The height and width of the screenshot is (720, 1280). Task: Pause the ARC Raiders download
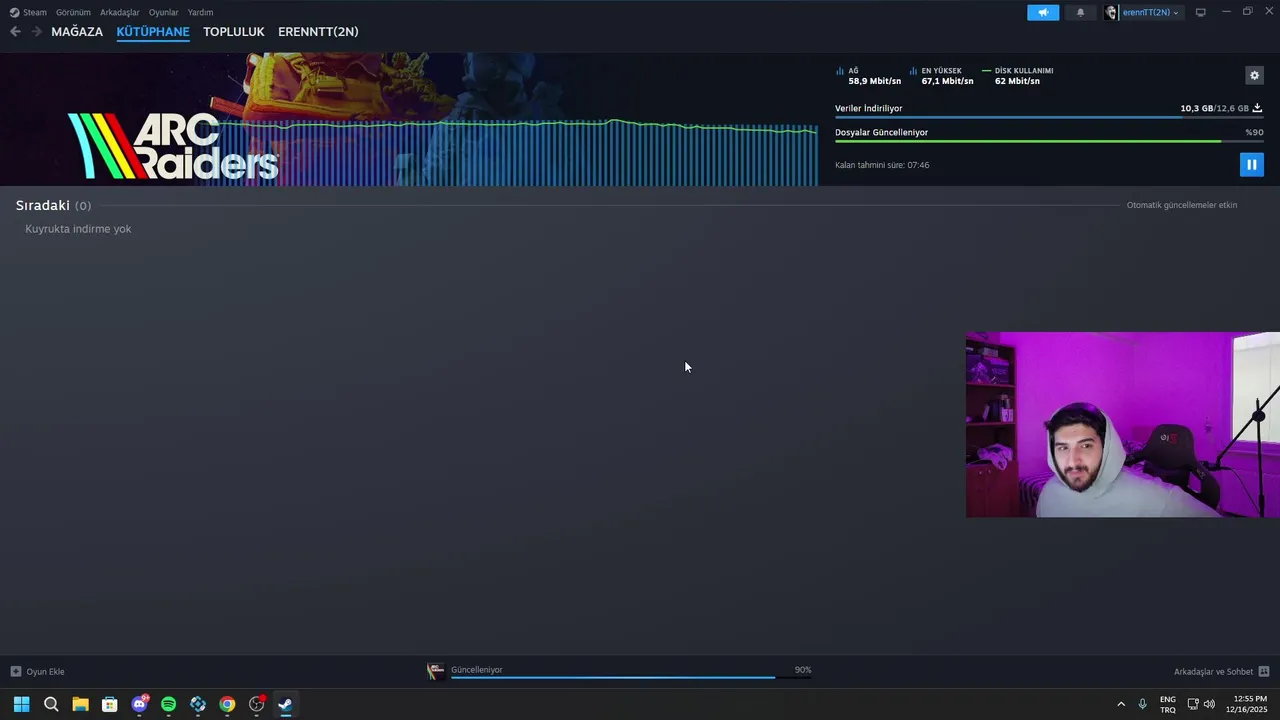tap(1251, 164)
